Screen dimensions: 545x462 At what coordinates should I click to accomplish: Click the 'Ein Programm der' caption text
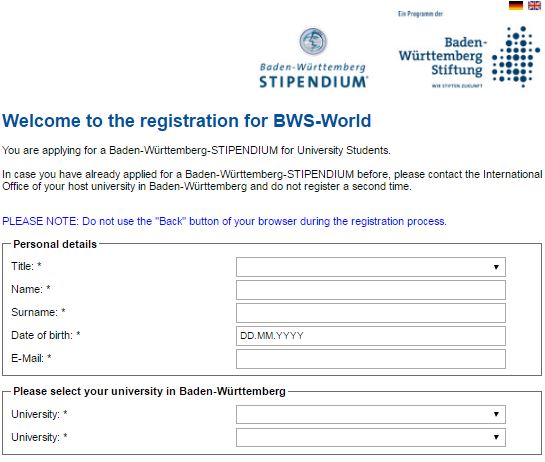click(x=420, y=14)
